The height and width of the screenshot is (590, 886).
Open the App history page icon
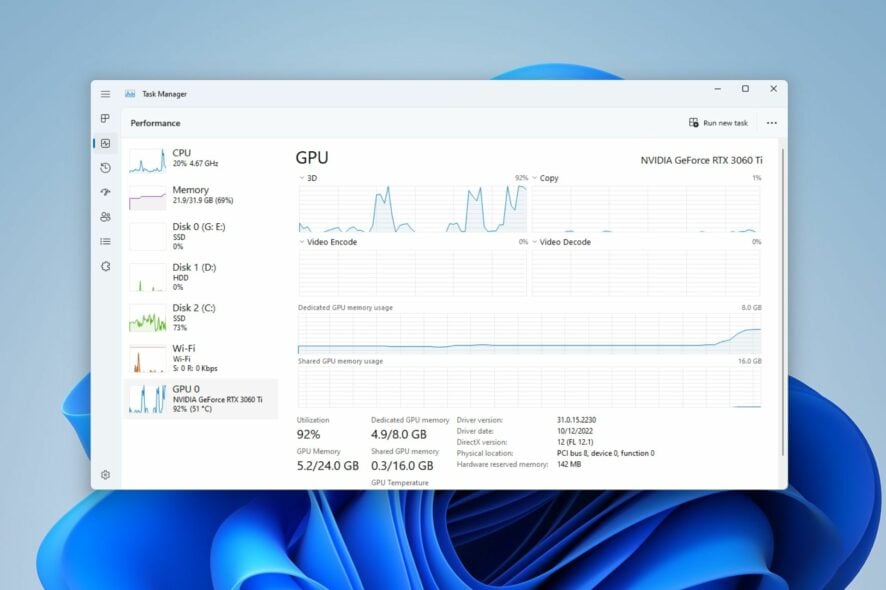tap(106, 168)
